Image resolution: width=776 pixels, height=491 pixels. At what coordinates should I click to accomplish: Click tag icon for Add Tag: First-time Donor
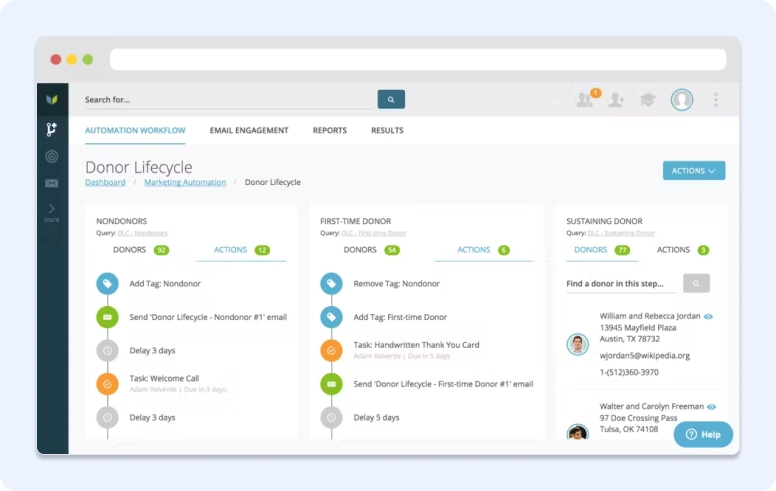[x=332, y=317]
